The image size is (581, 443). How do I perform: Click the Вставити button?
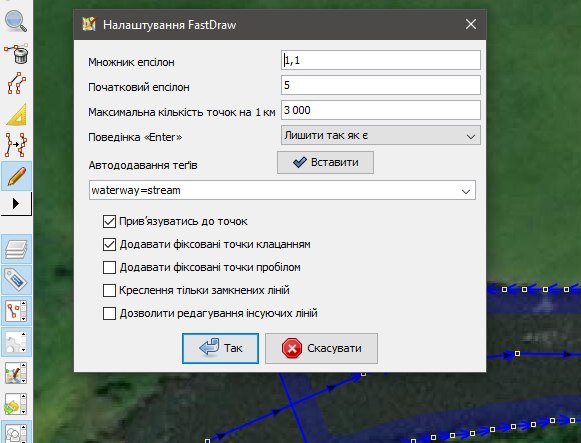(325, 162)
